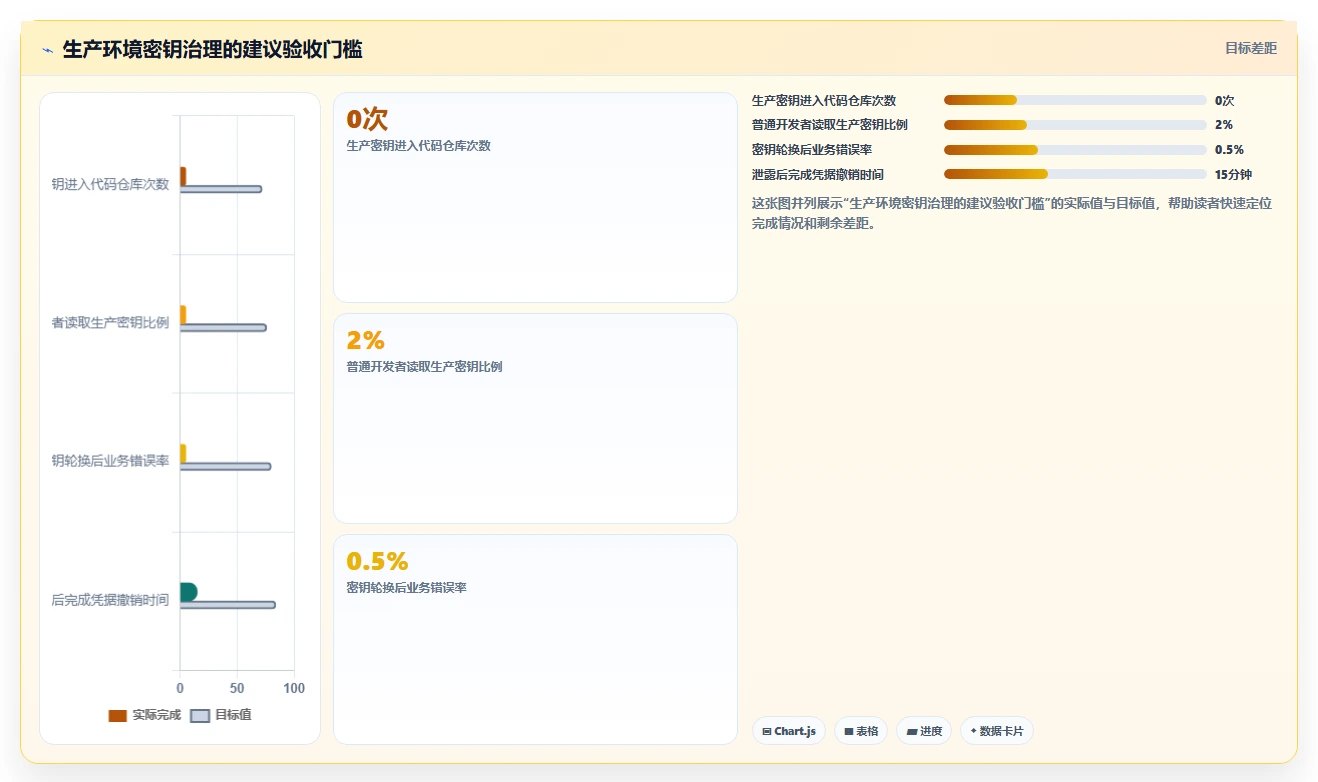Select the 0.5% data card value
1318x782 pixels.
point(377,561)
